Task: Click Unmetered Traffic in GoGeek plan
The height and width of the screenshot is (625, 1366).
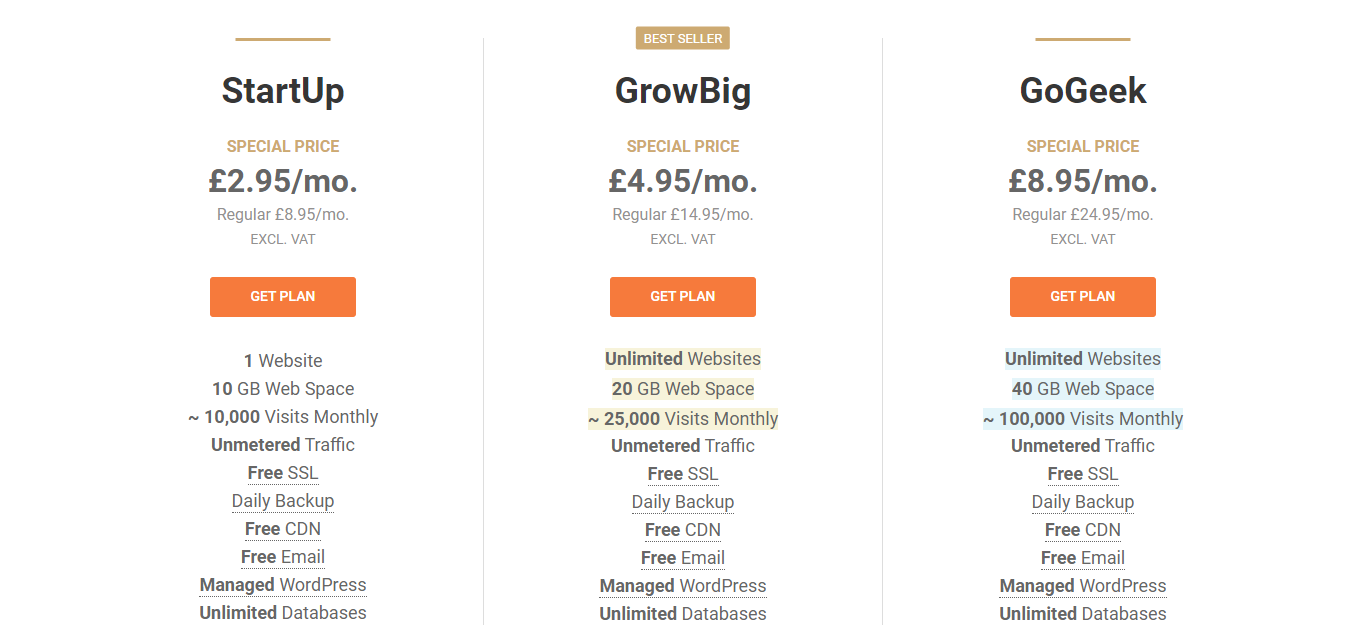Action: point(1083,446)
